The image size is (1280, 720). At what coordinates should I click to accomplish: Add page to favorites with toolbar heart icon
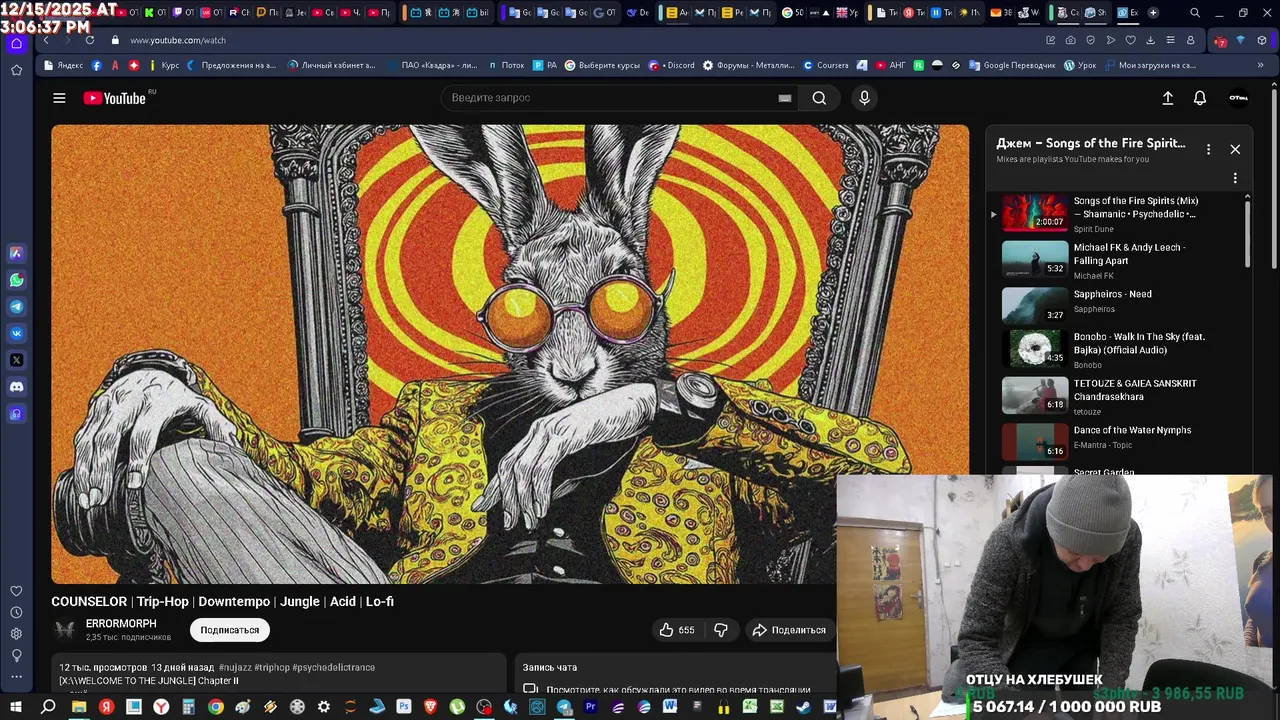(1130, 40)
